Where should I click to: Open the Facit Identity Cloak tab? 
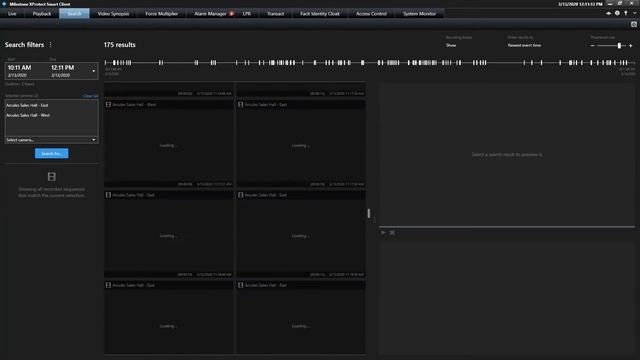click(320, 13)
